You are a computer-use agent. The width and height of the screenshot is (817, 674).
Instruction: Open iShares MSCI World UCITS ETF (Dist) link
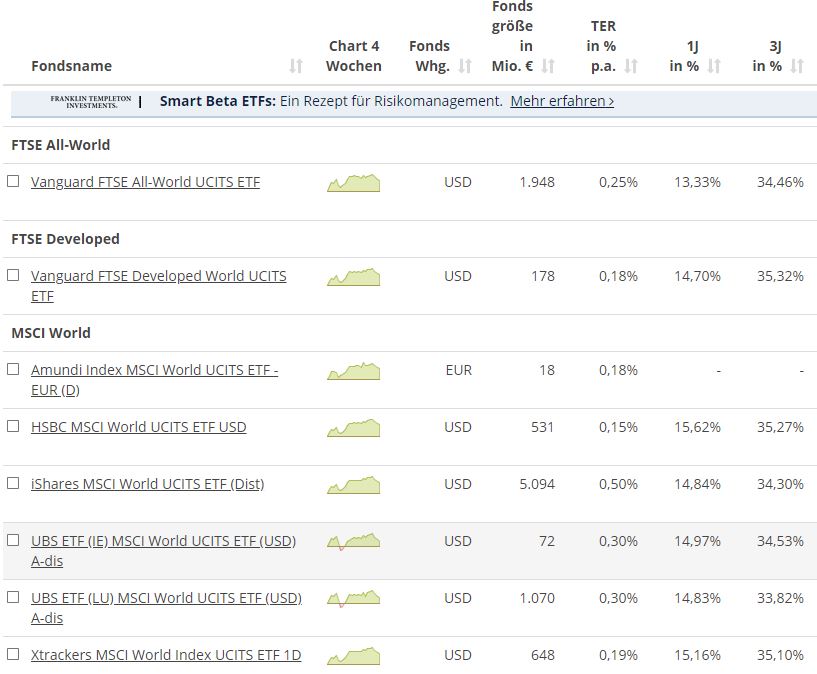pyautogui.click(x=147, y=484)
